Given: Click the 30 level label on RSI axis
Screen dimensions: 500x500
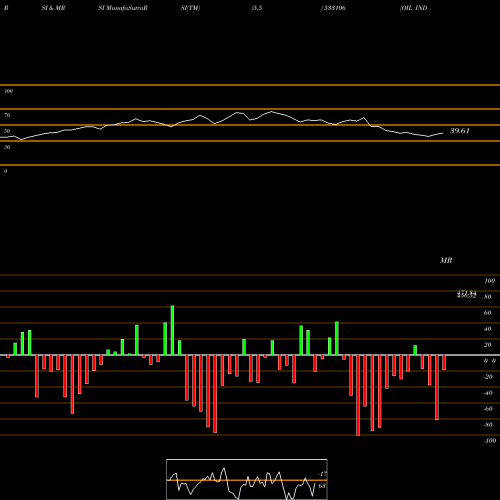Looking at the screenshot, I should [7, 147].
